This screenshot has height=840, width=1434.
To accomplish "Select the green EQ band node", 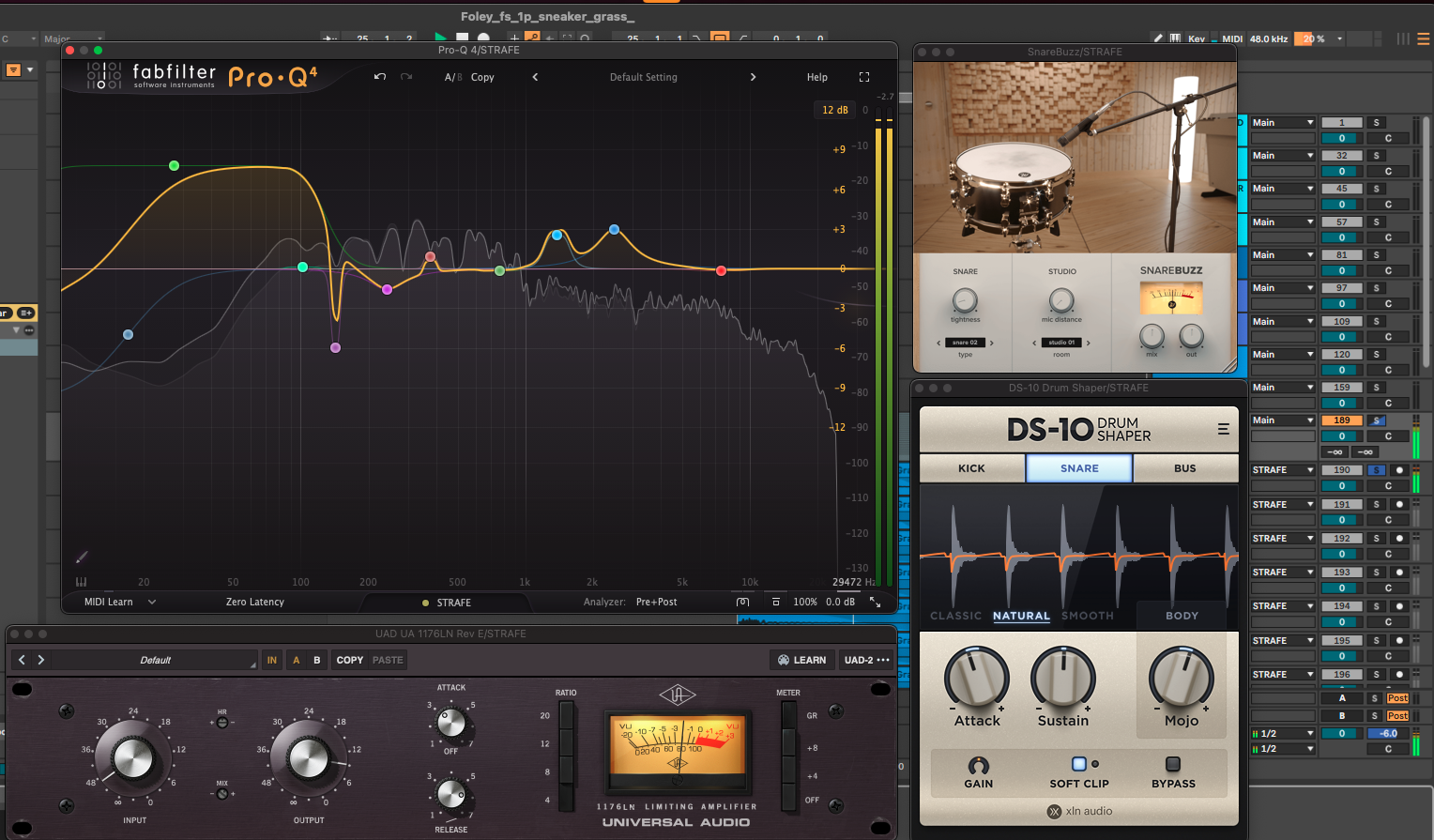I will (174, 165).
